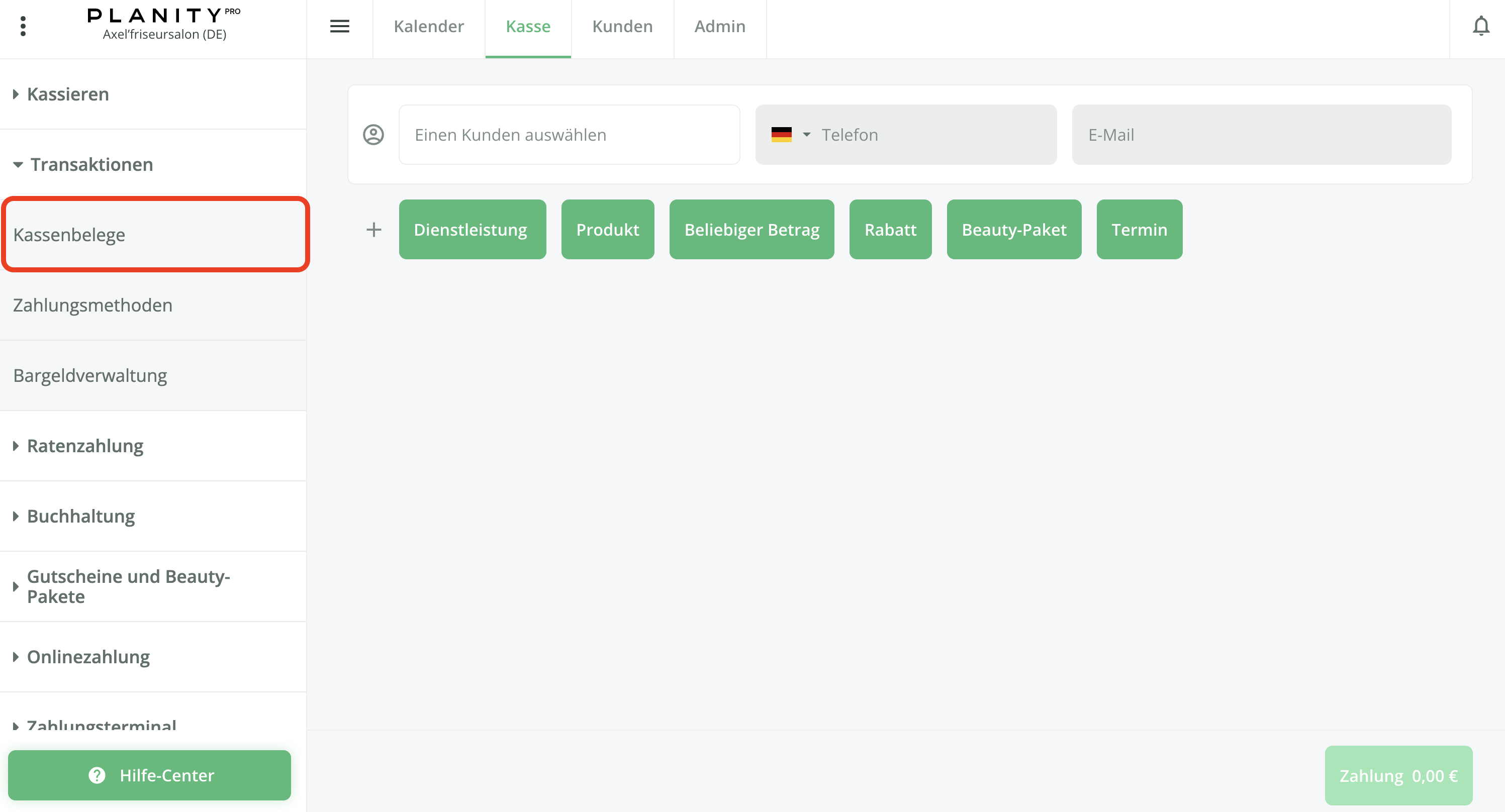Add a Dienstleistung item
Image resolution: width=1505 pixels, height=812 pixels.
[472, 230]
